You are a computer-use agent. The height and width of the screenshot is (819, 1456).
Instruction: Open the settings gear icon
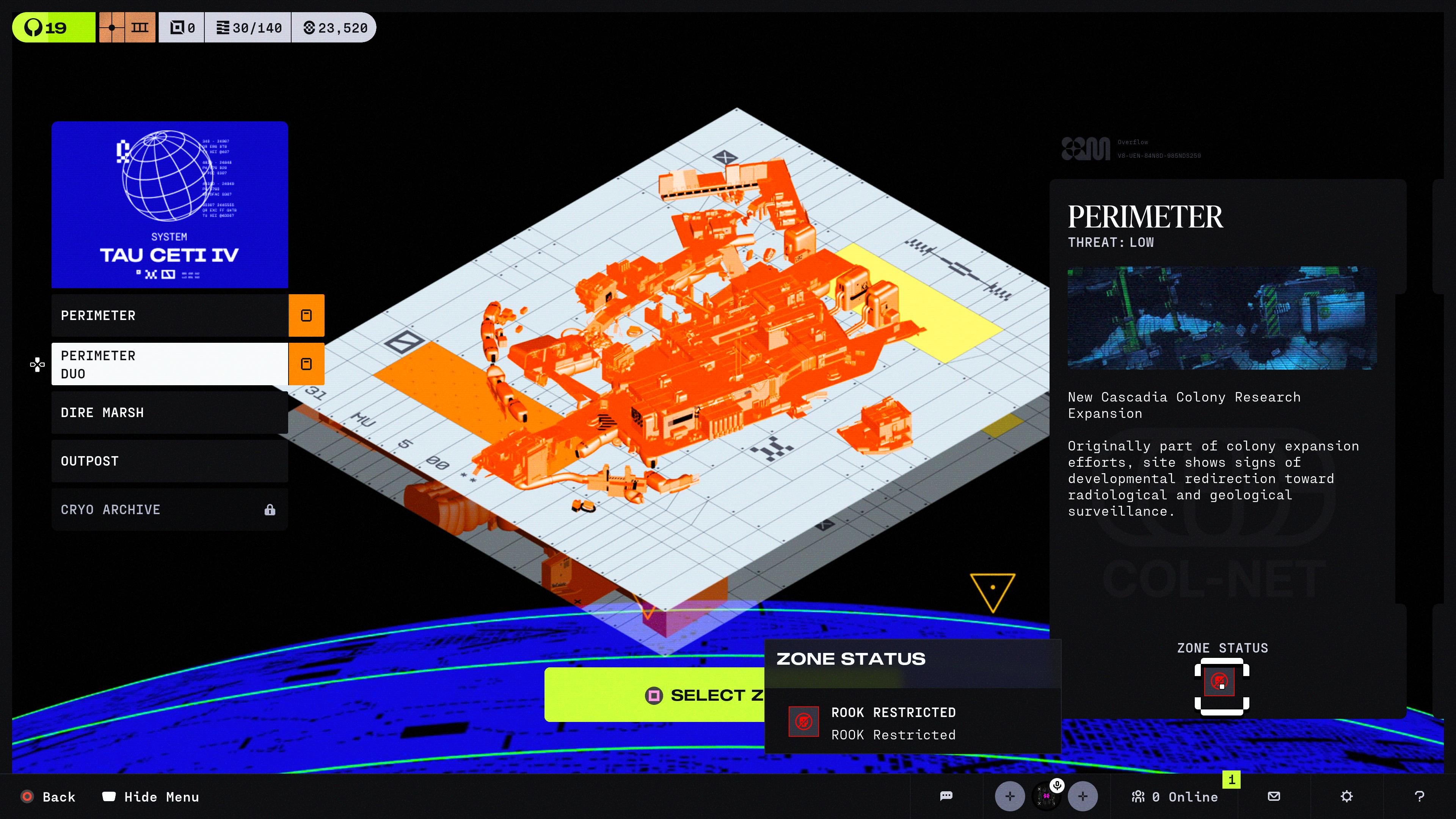[x=1347, y=796]
